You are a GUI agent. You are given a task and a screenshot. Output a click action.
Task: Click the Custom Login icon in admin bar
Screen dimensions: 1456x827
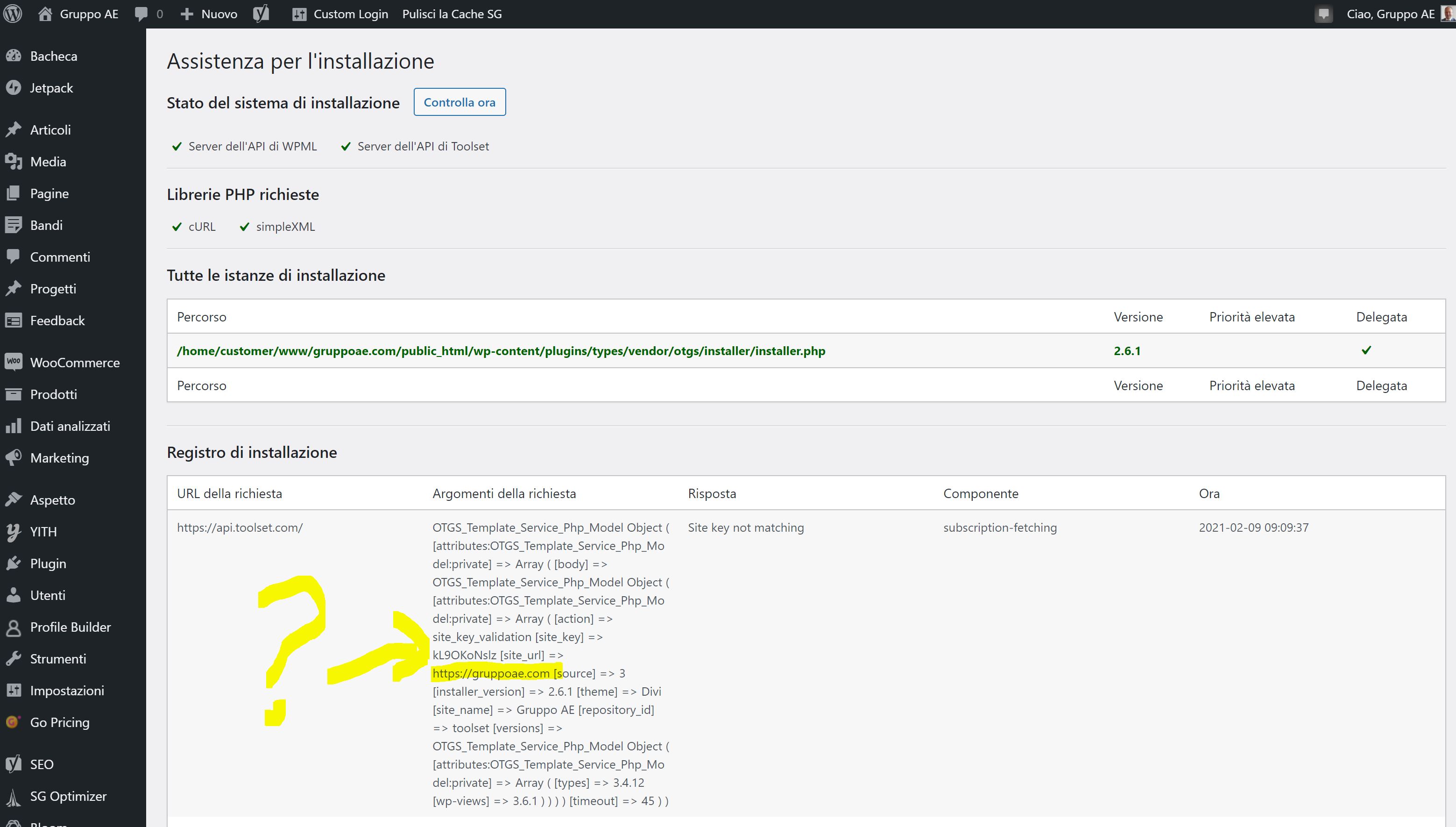coord(299,14)
